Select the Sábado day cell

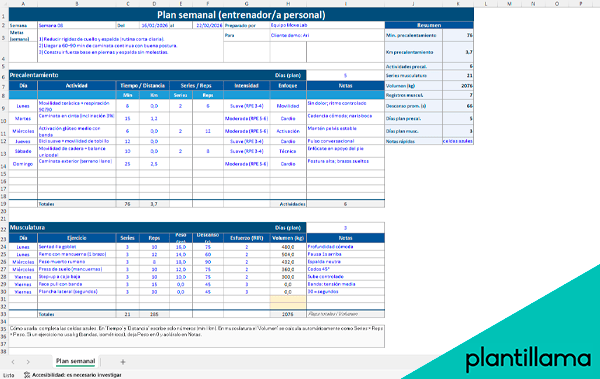pyautogui.click(x=23, y=151)
